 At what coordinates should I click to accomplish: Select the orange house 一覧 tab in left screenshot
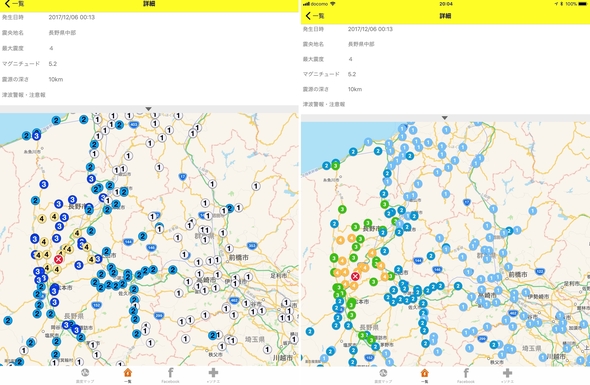128,375
